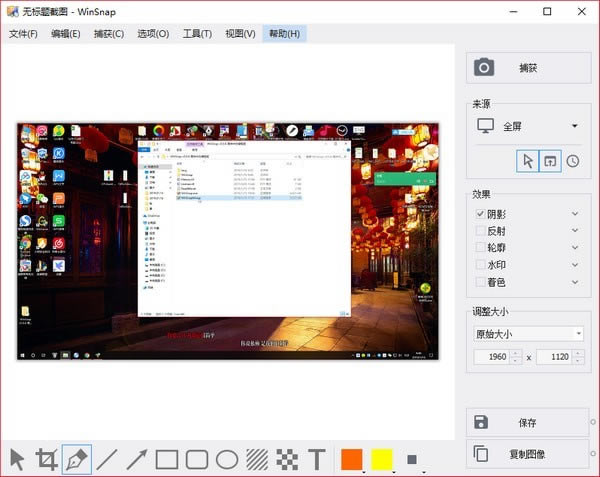
Task: Select the arrow pointer selection tool
Action: pos(17,459)
